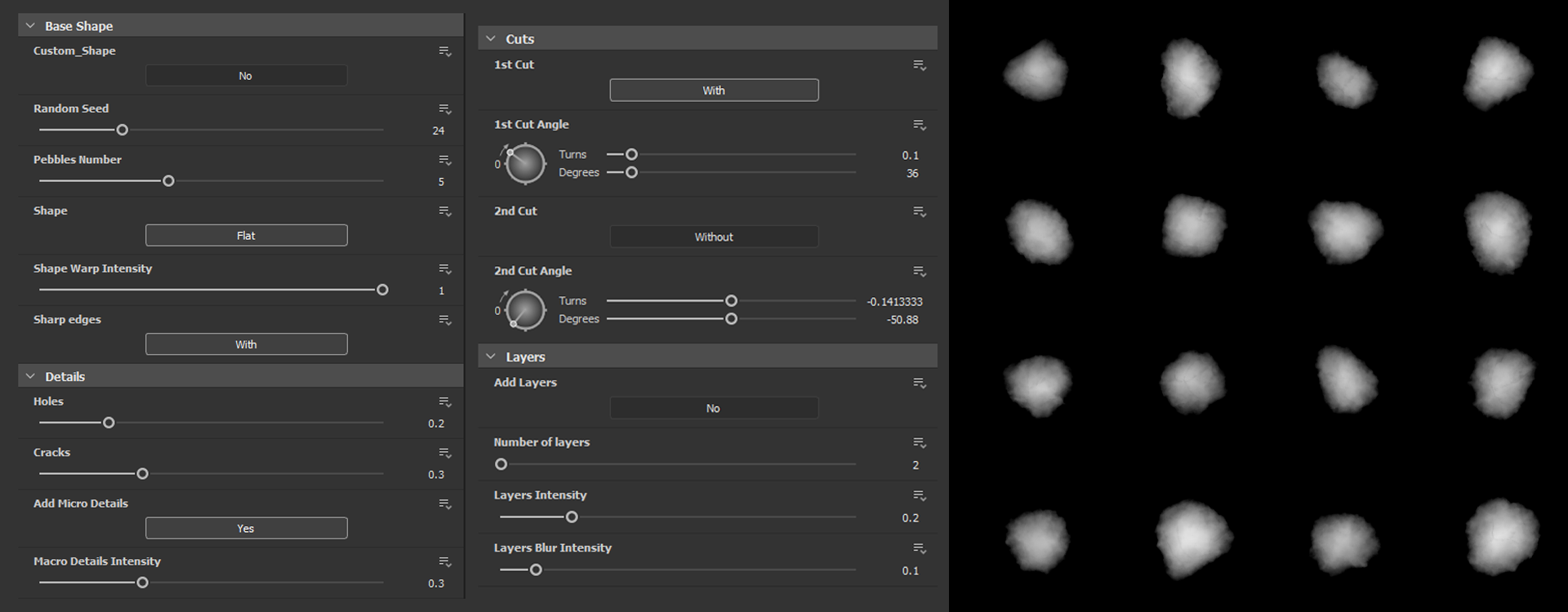
Task: Open preset menu icon for Layers Blur Intensity
Action: pos(920,549)
